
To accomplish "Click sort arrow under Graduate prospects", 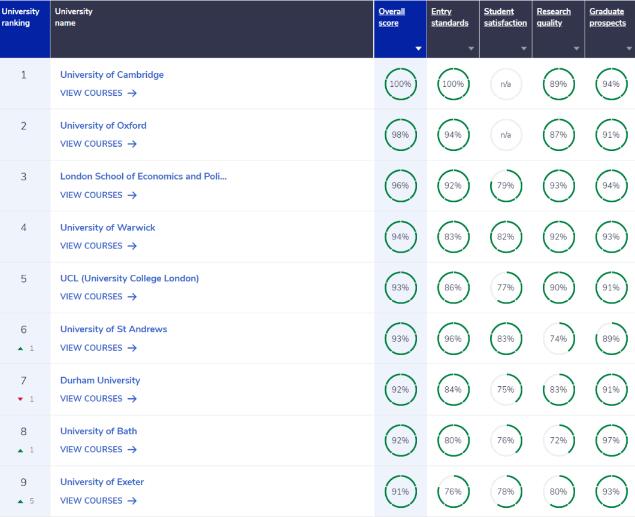I will [x=629, y=49].
